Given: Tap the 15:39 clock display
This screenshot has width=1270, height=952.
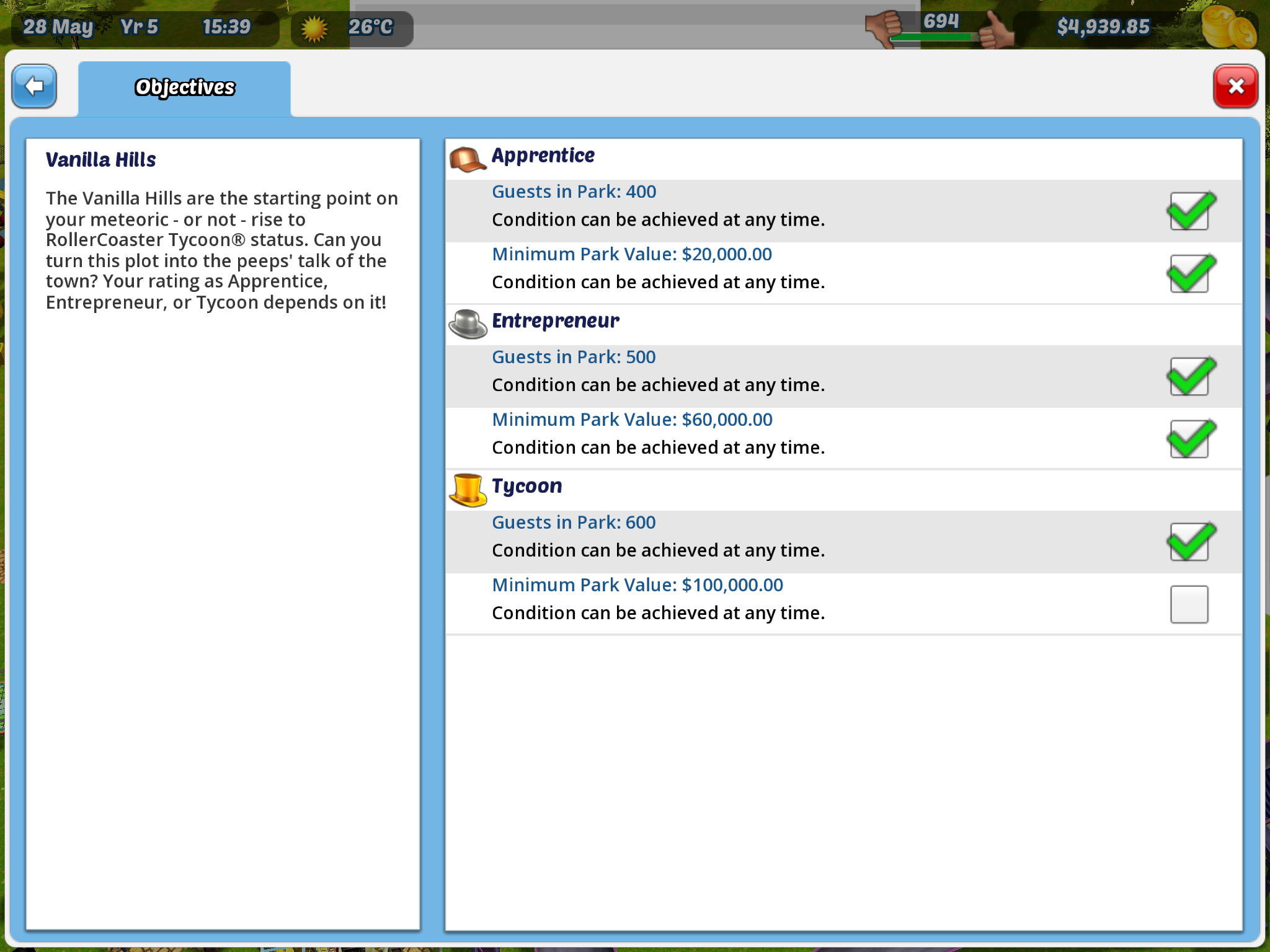Looking at the screenshot, I should click(226, 27).
